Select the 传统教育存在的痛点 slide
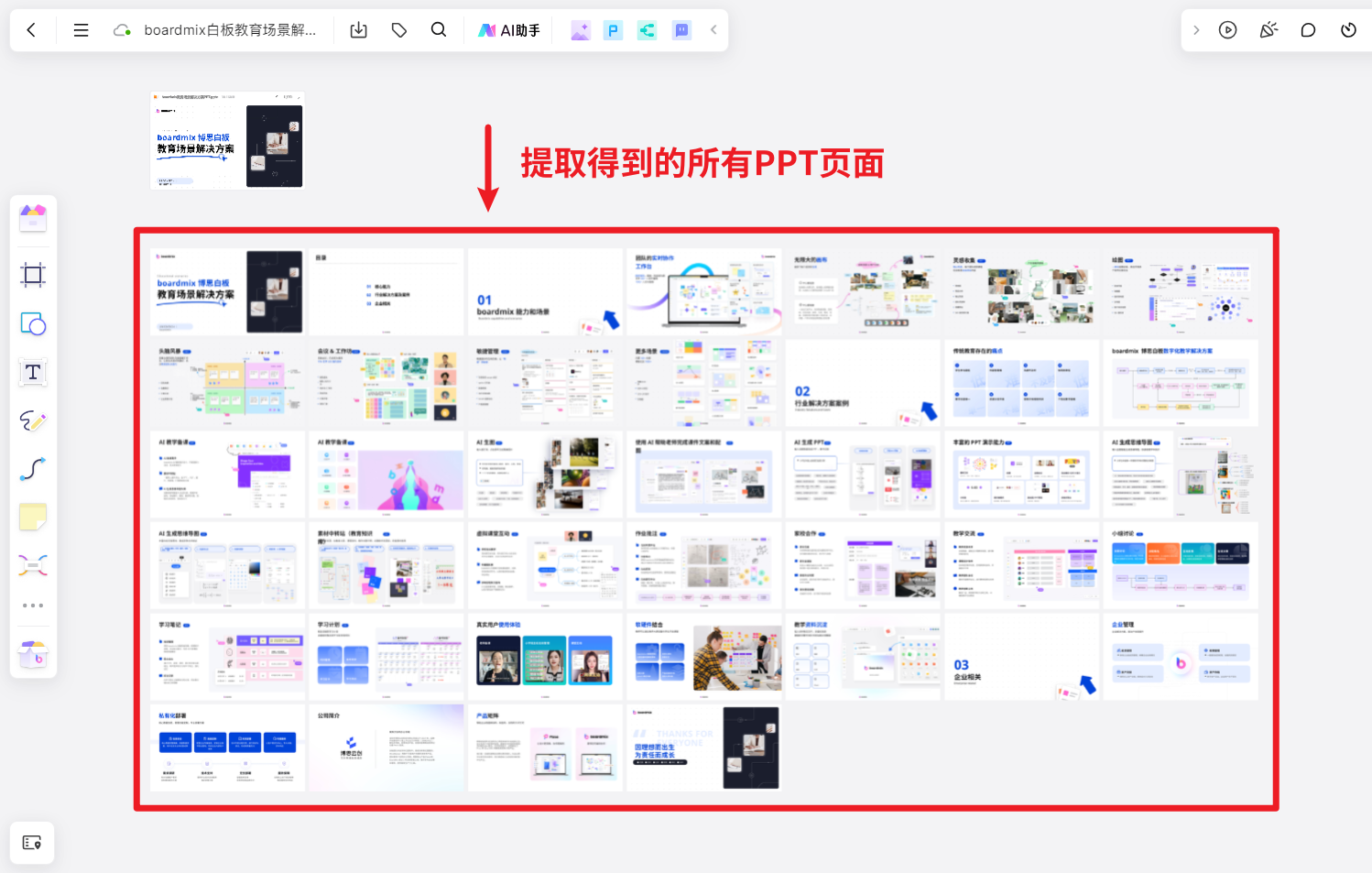 1022,383
